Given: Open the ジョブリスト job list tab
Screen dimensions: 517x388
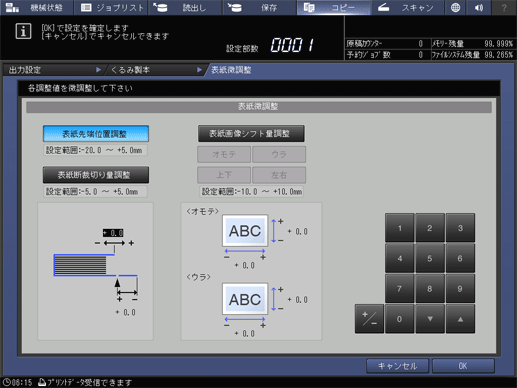Looking at the screenshot, I should 111,7.
